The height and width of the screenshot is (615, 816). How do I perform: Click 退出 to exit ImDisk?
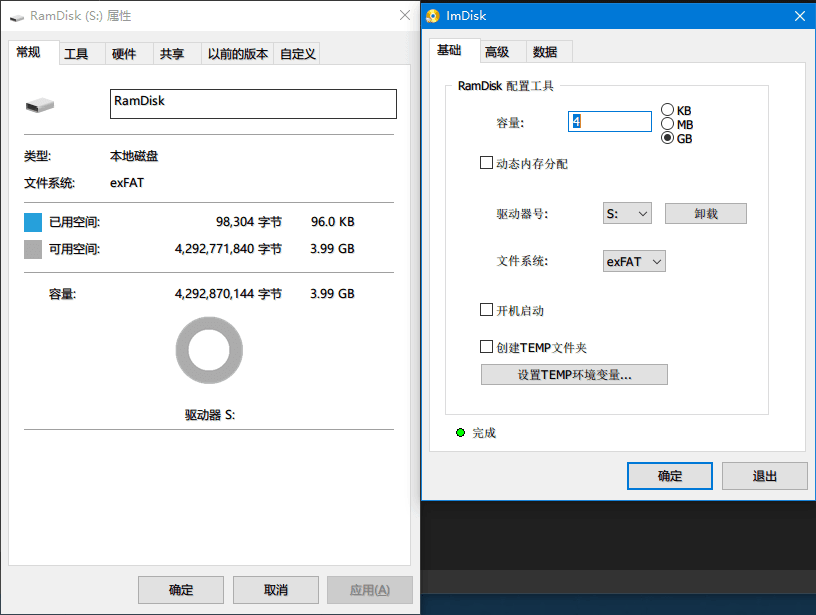(x=764, y=476)
